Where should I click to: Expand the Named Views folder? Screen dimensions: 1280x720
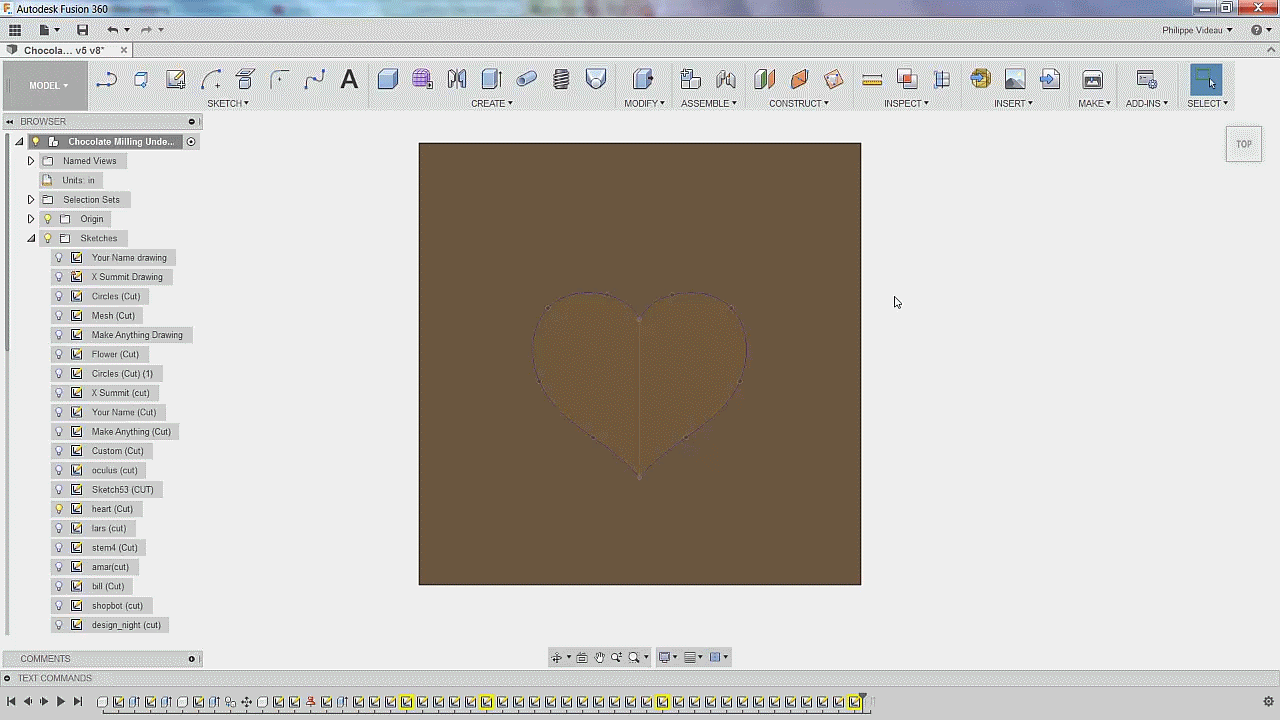31,161
